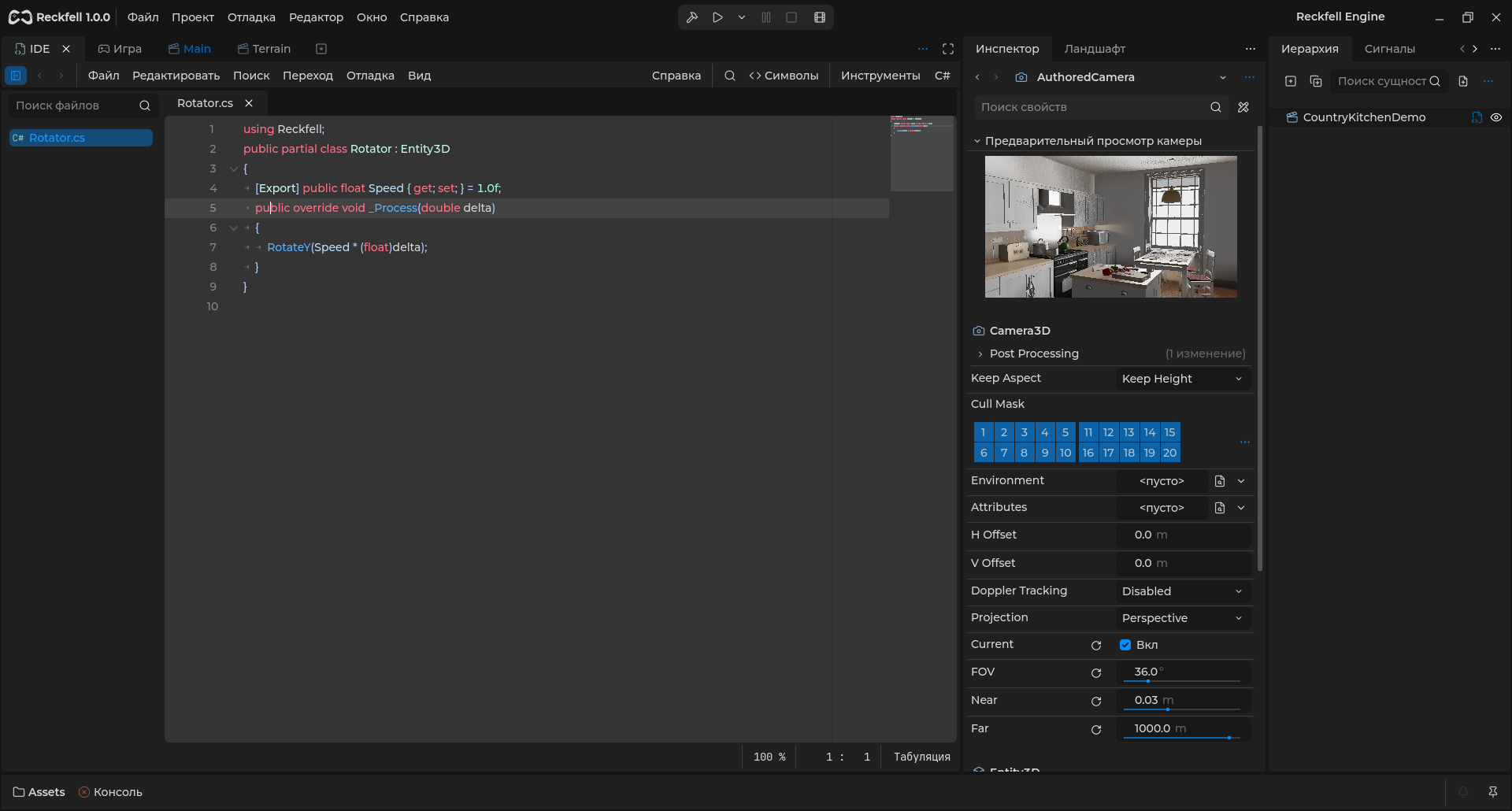Screen dimensions: 1512x811
Task: Open the movie maker film icon
Action: (820, 17)
